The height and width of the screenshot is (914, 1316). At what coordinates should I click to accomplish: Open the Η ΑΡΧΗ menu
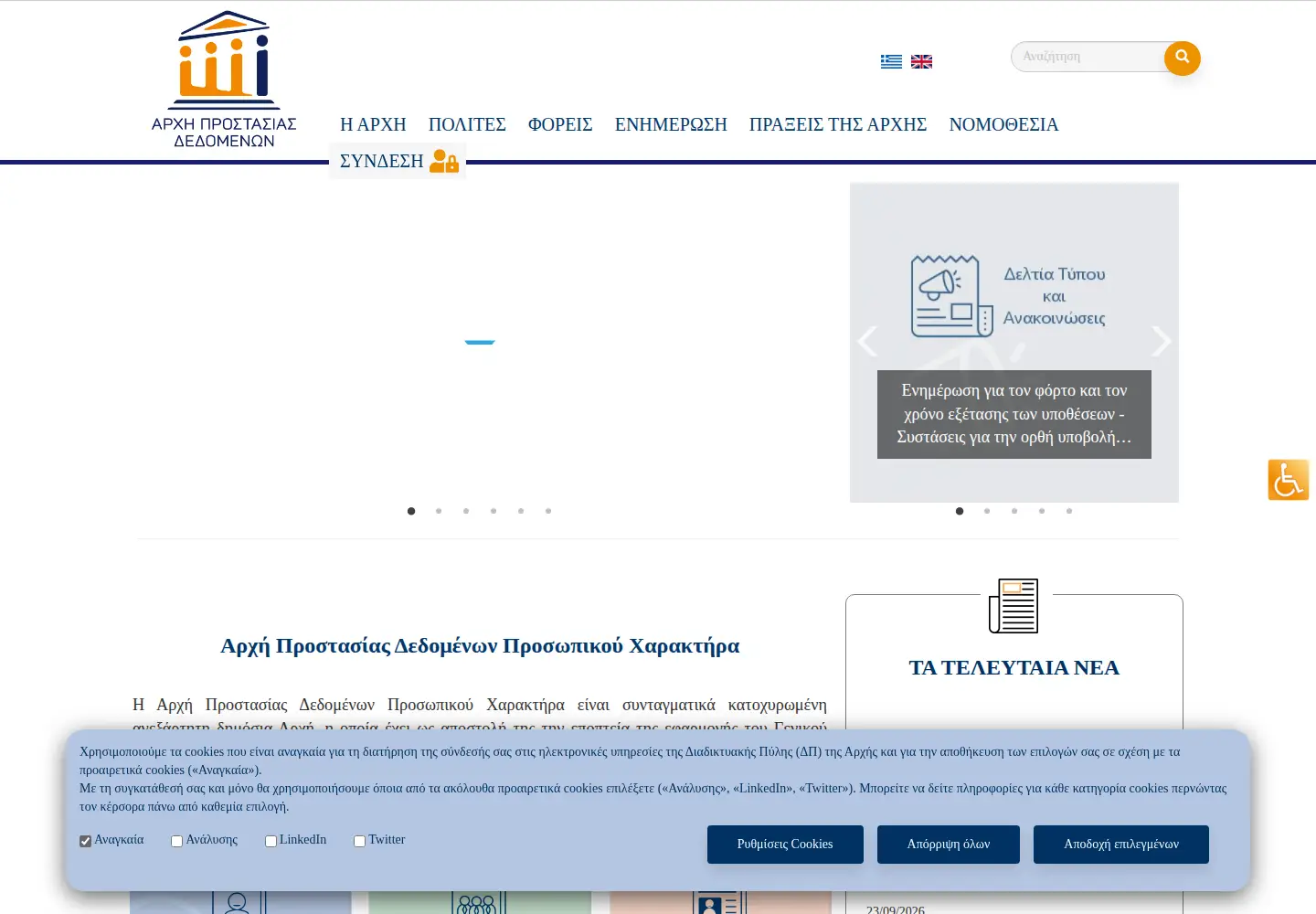(x=373, y=124)
